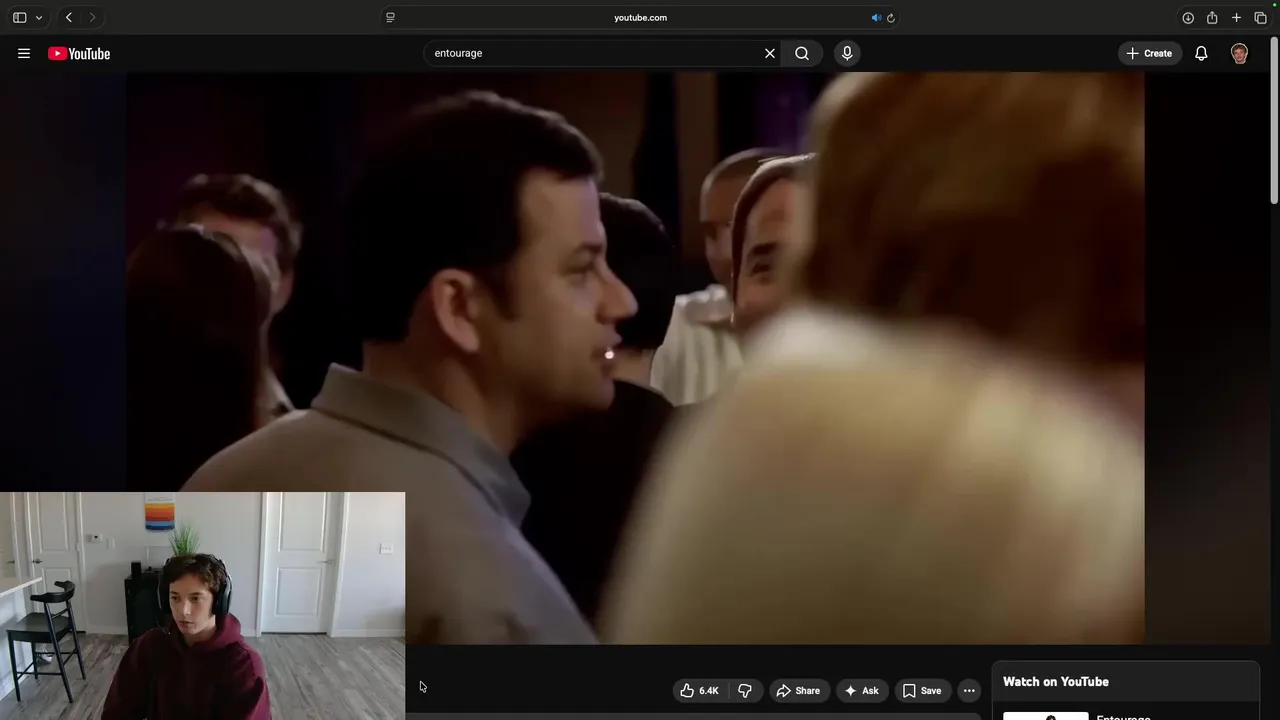The width and height of the screenshot is (1280, 720).
Task: Open the Safari share button
Action: click(x=1212, y=17)
